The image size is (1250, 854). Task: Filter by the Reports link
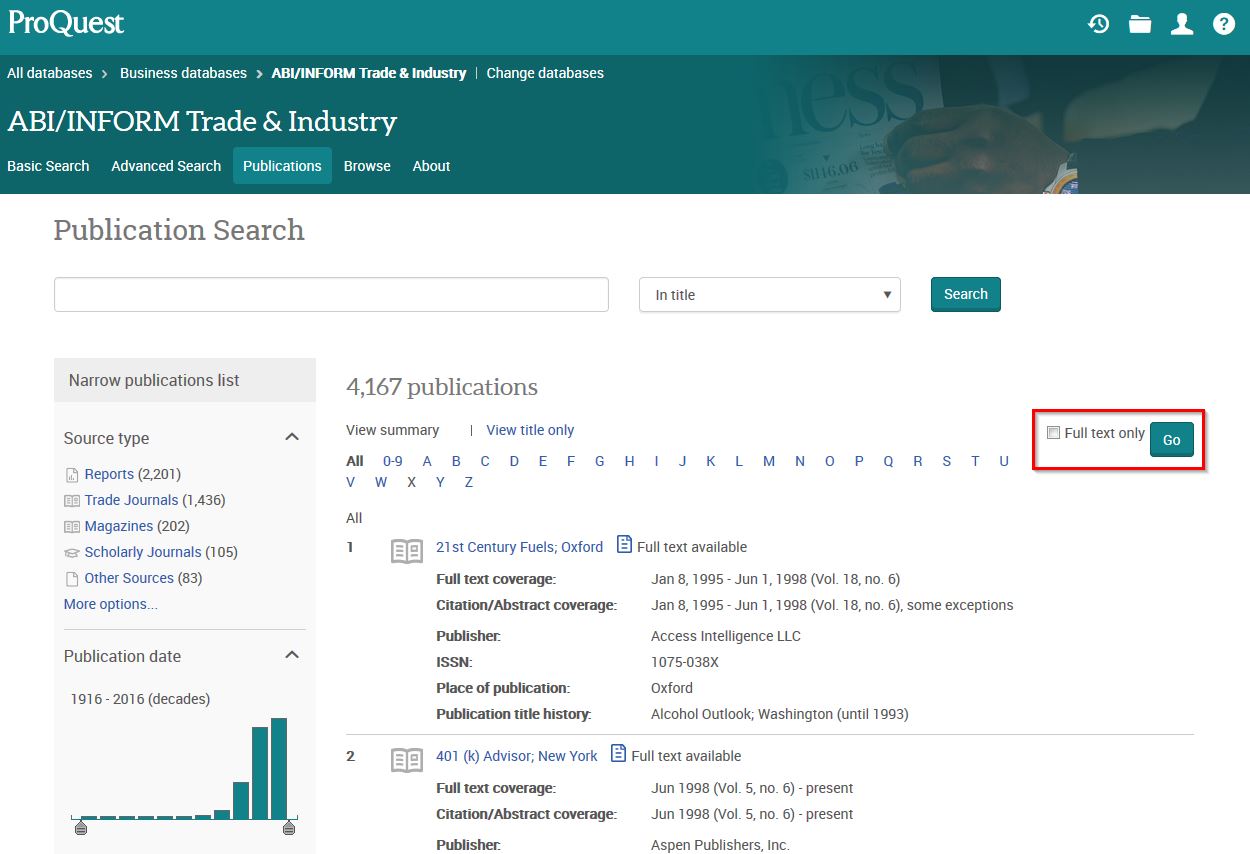coord(109,474)
